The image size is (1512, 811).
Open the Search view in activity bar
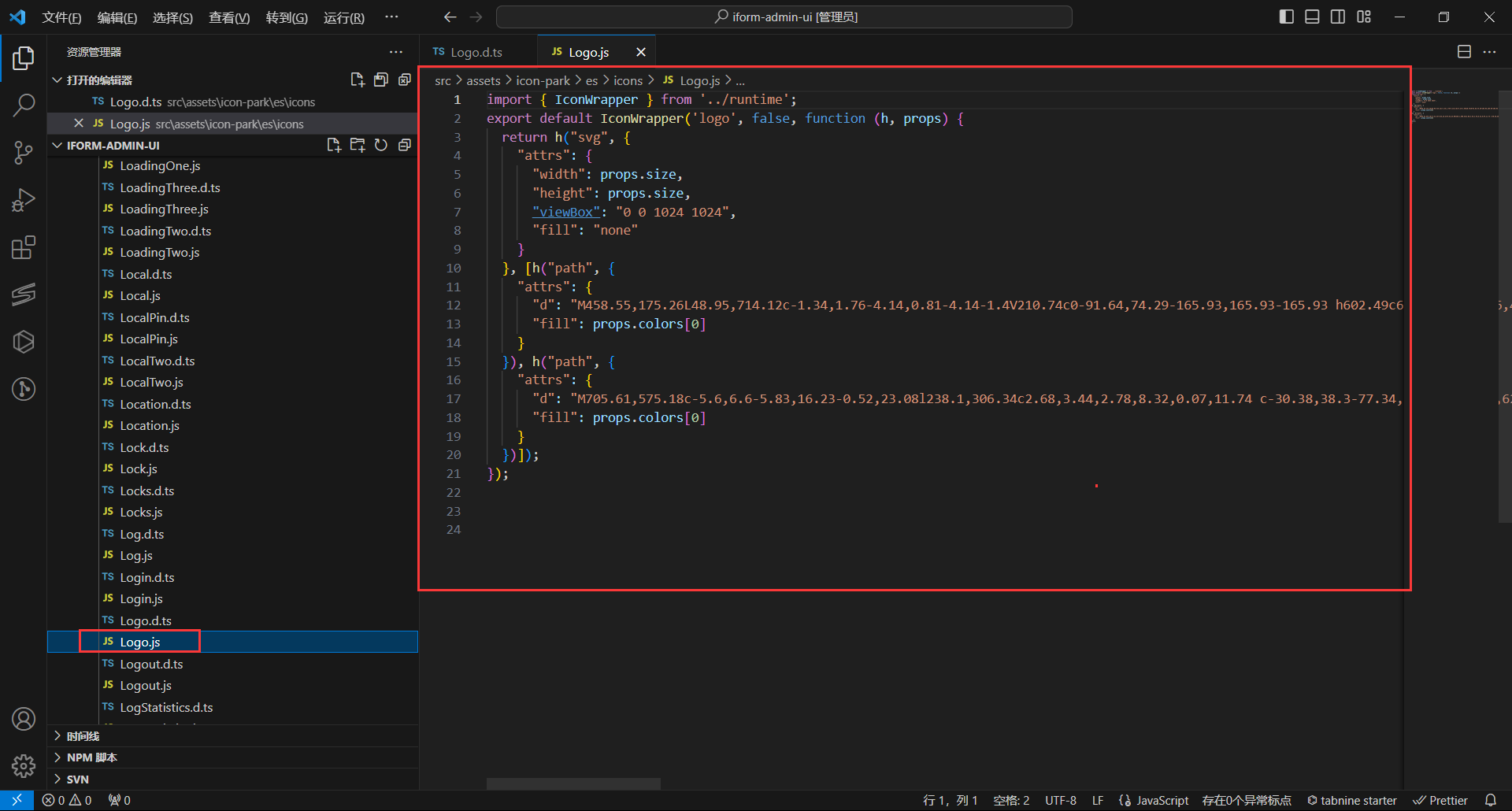24,106
